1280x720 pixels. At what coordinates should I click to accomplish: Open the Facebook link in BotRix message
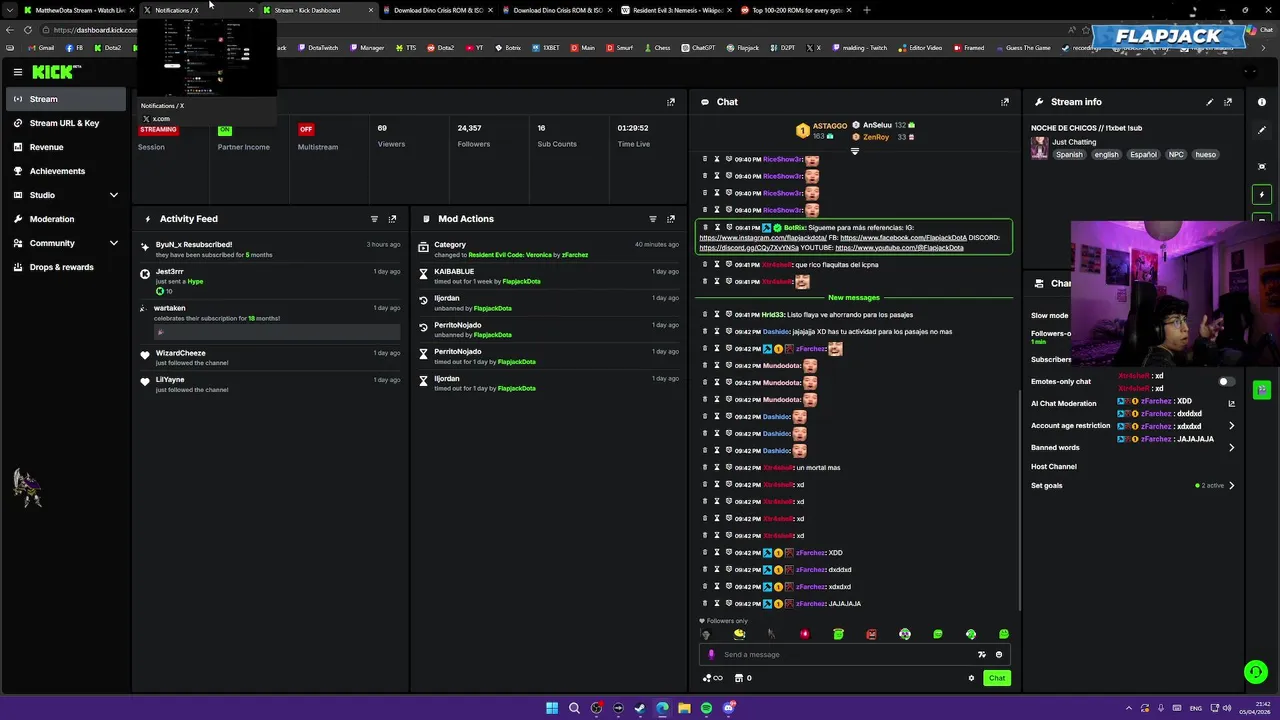click(903, 238)
